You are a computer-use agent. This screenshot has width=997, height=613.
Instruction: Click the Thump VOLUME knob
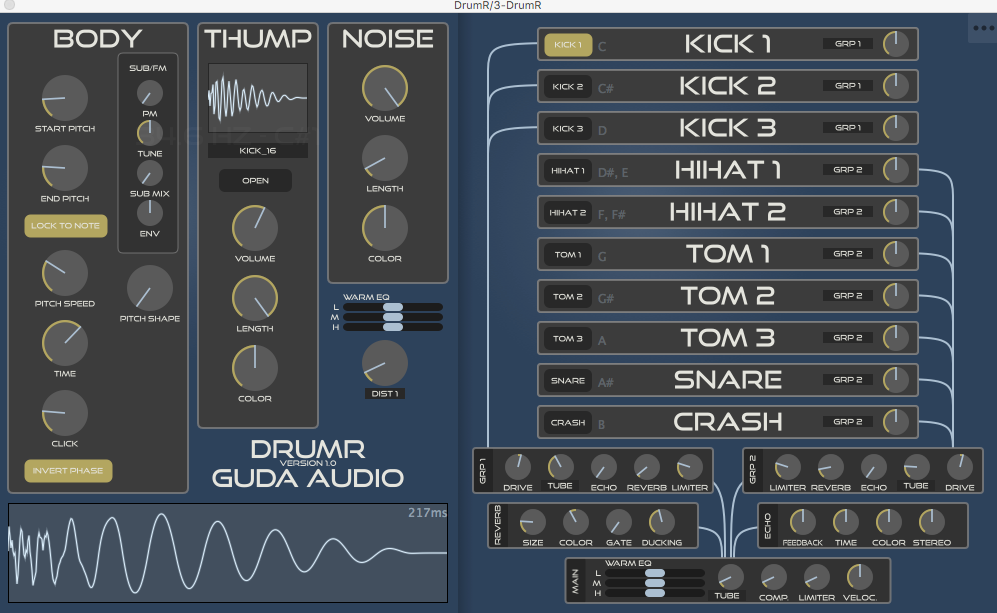(255, 228)
